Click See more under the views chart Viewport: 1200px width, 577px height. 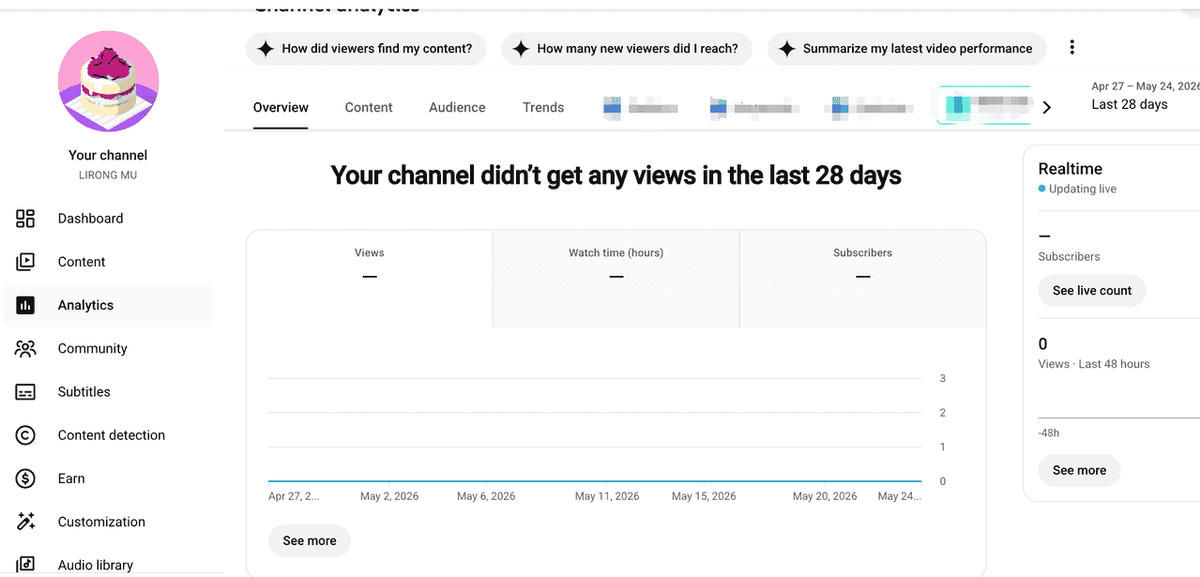(x=309, y=541)
